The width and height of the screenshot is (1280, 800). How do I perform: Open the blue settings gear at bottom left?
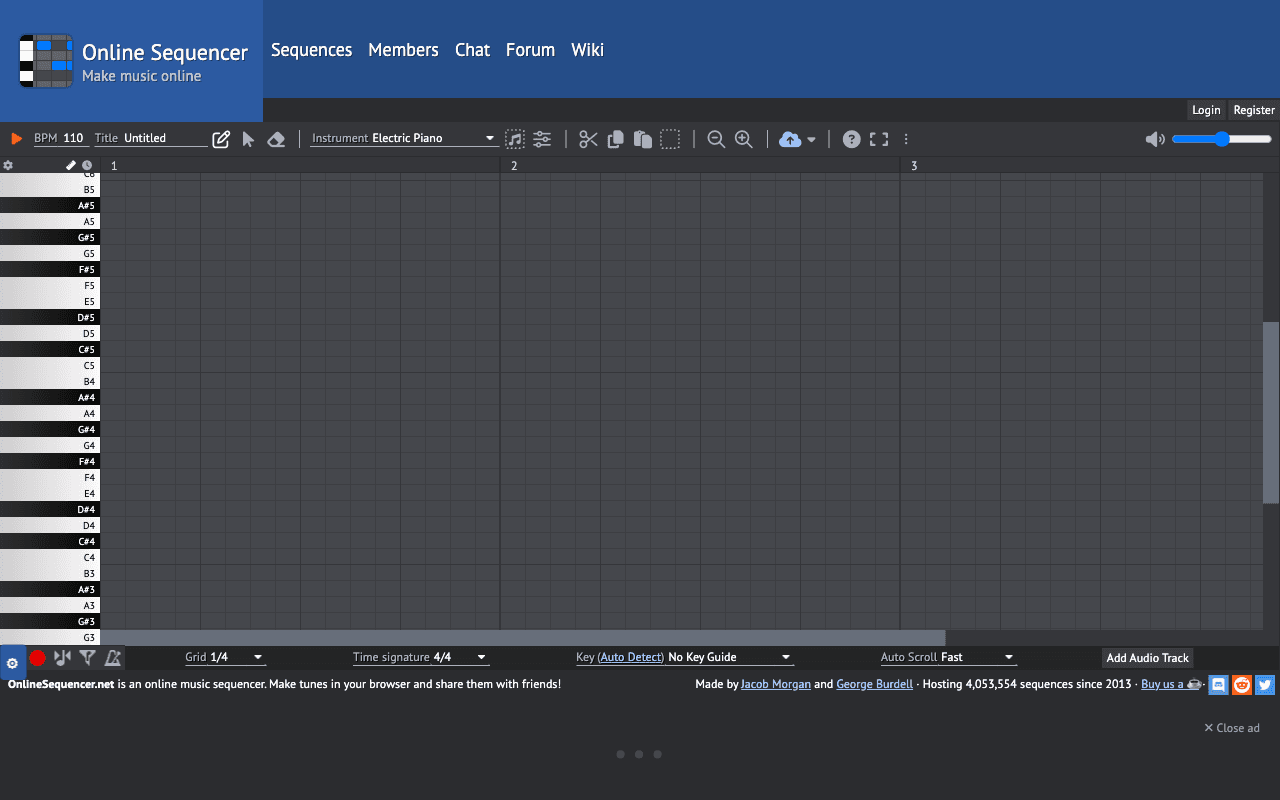tap(12, 662)
